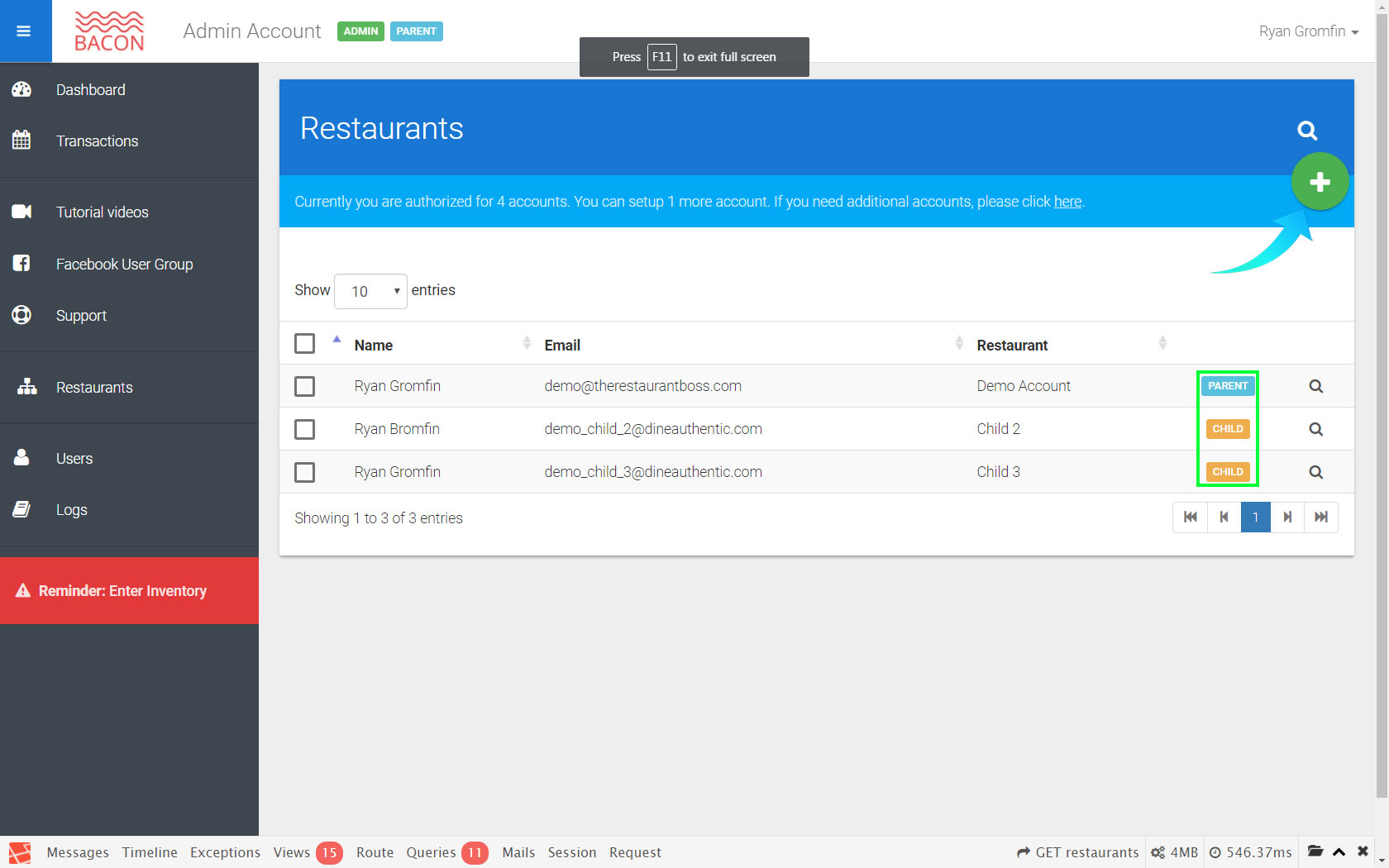The image size is (1389, 868).
Task: Open the Ryan Gromfin user dropdown
Action: click(1309, 31)
